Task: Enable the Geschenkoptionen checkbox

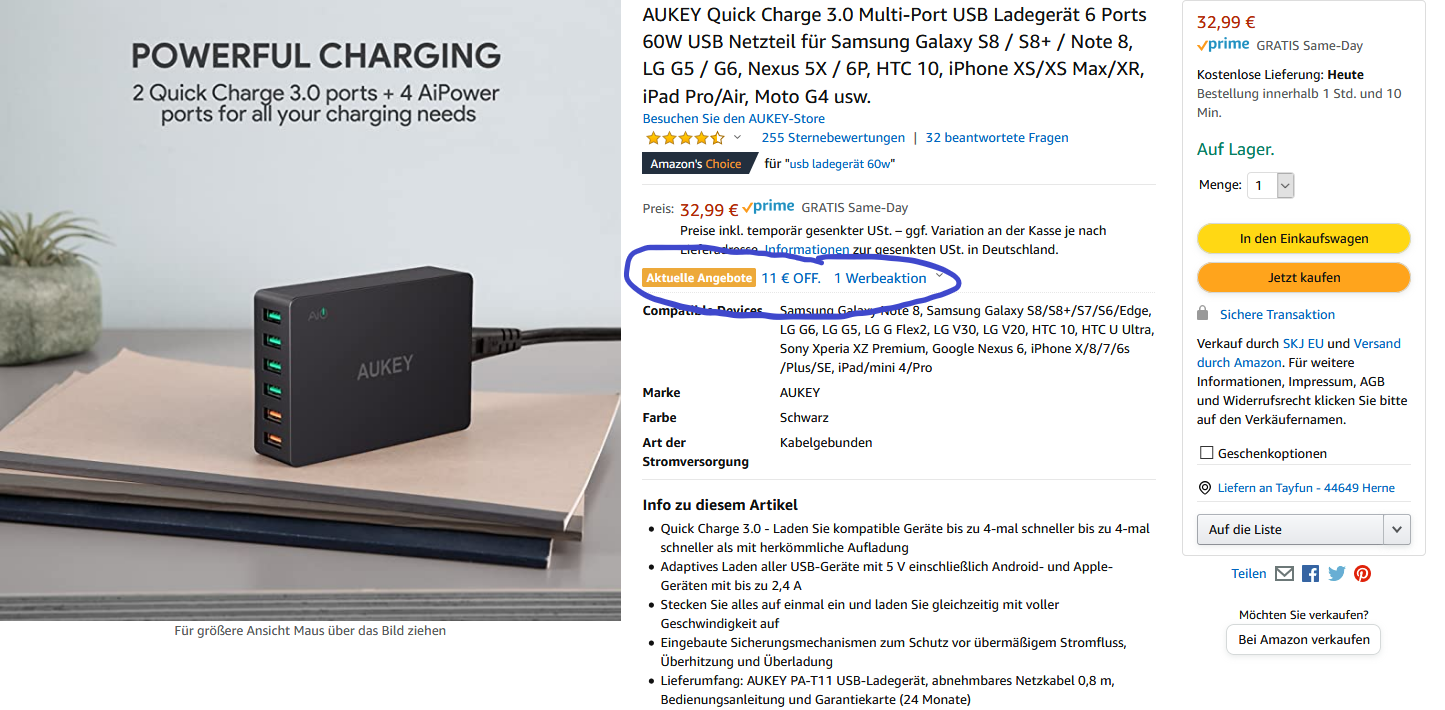Action: [x=1206, y=453]
